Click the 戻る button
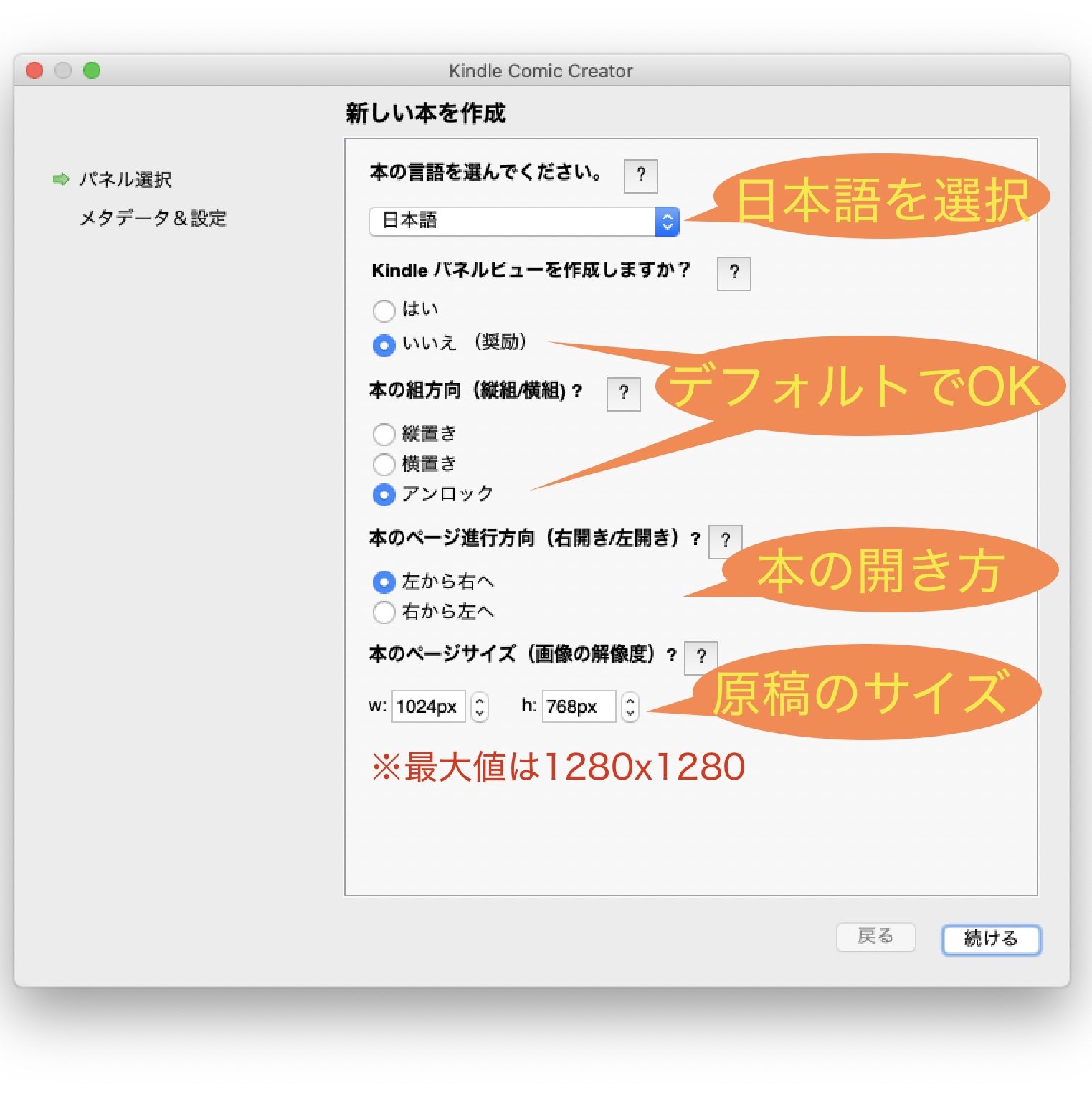This screenshot has height=1093, width=1092. [x=875, y=937]
